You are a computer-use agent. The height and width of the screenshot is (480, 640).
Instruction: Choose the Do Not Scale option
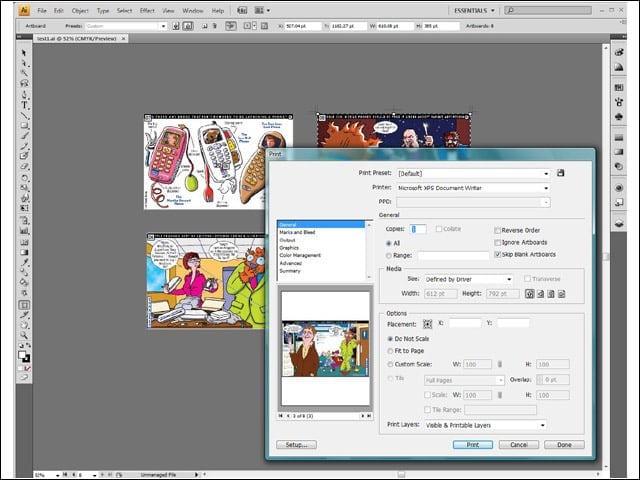pyautogui.click(x=390, y=339)
